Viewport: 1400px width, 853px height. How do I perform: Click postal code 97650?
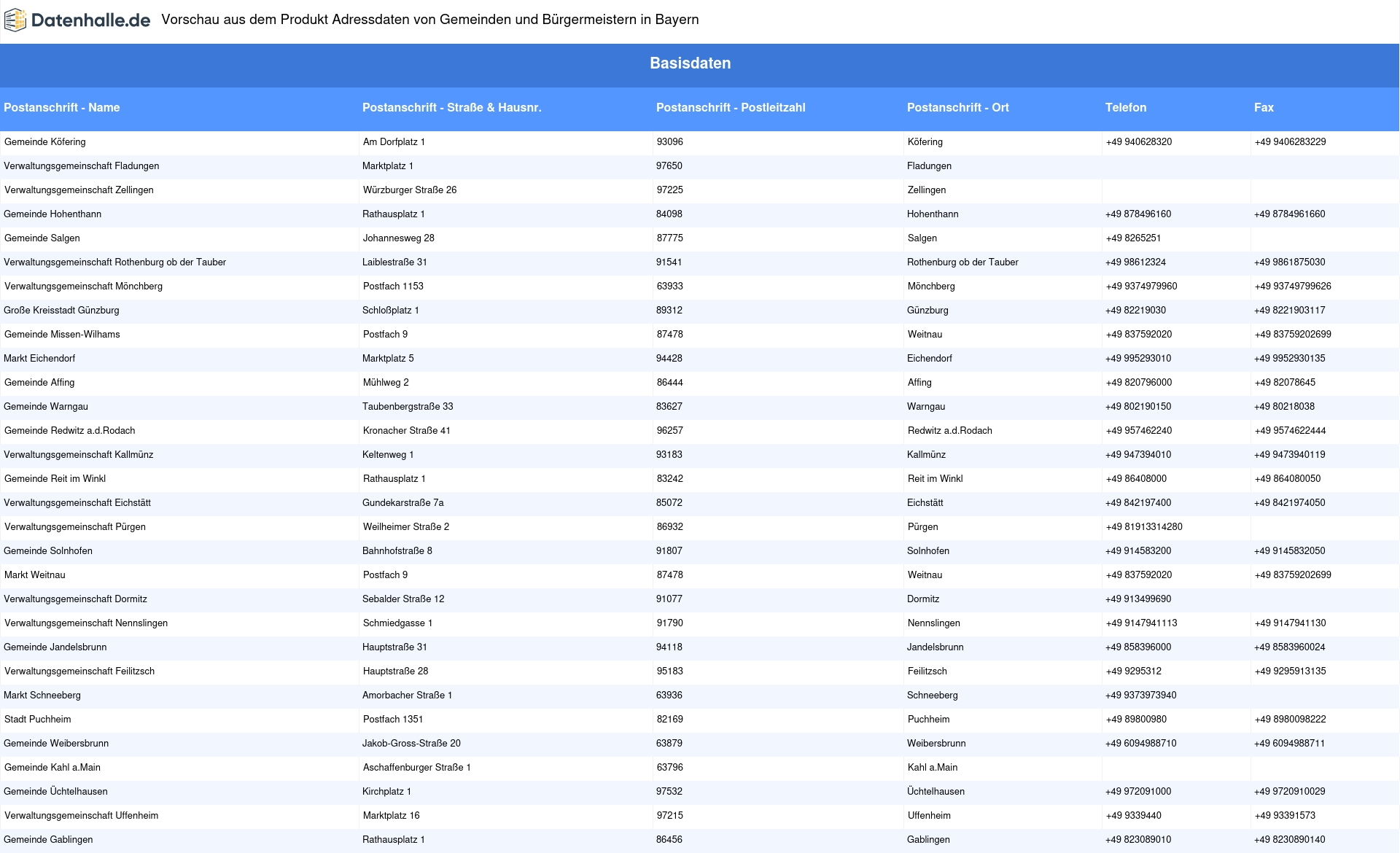(669, 166)
